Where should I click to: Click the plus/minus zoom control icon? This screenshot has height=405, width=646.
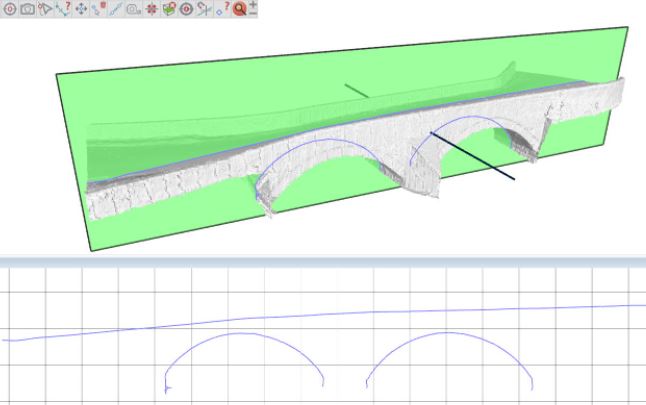pos(253,8)
